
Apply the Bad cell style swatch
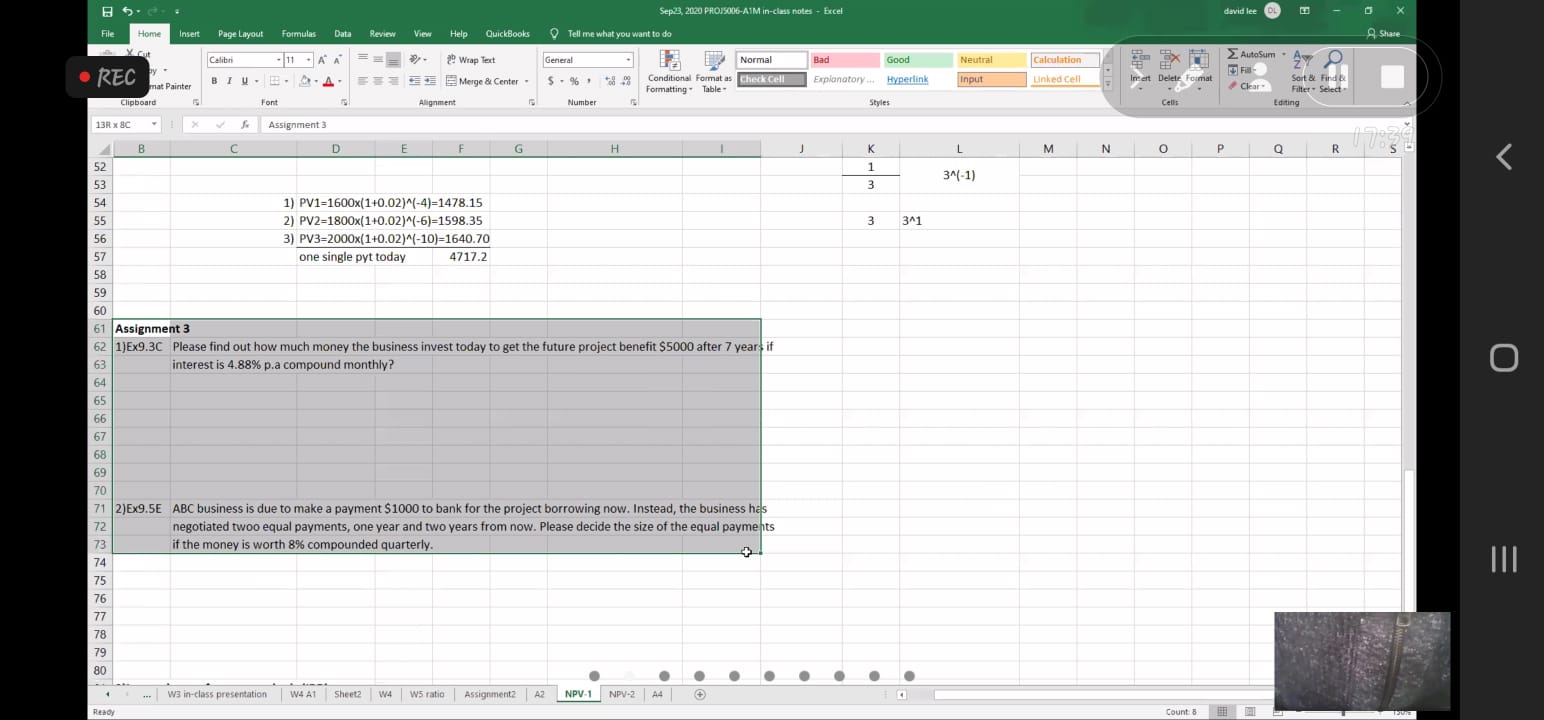coord(844,60)
